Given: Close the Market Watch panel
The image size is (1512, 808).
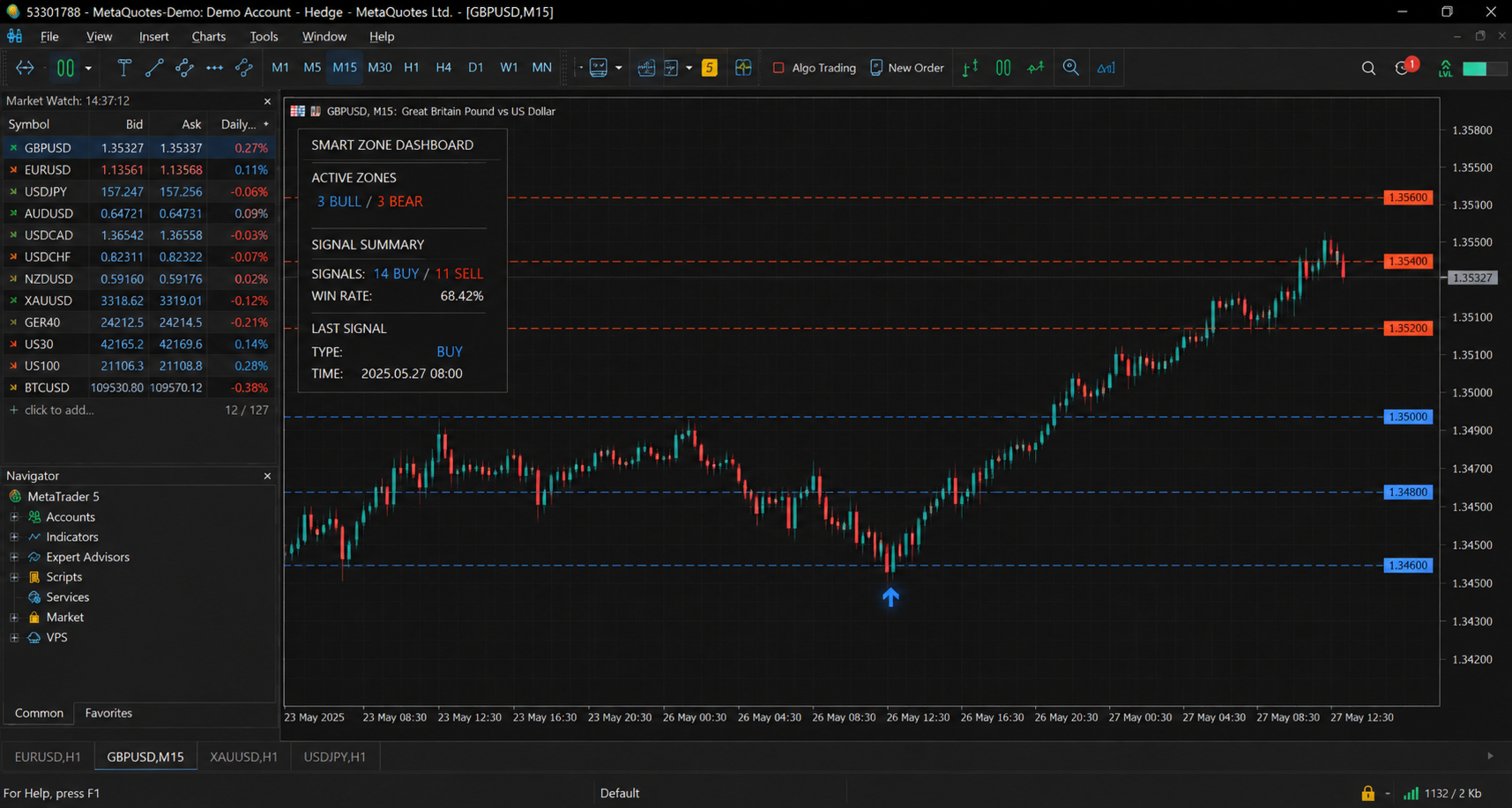Looking at the screenshot, I should click(x=267, y=101).
